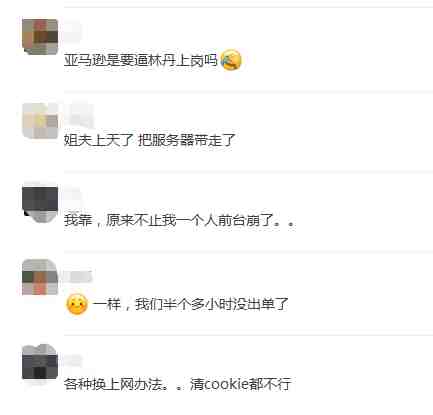The image size is (433, 415).
Task: Open the avatar next to the 一样 comment
Action: click(x=40, y=278)
